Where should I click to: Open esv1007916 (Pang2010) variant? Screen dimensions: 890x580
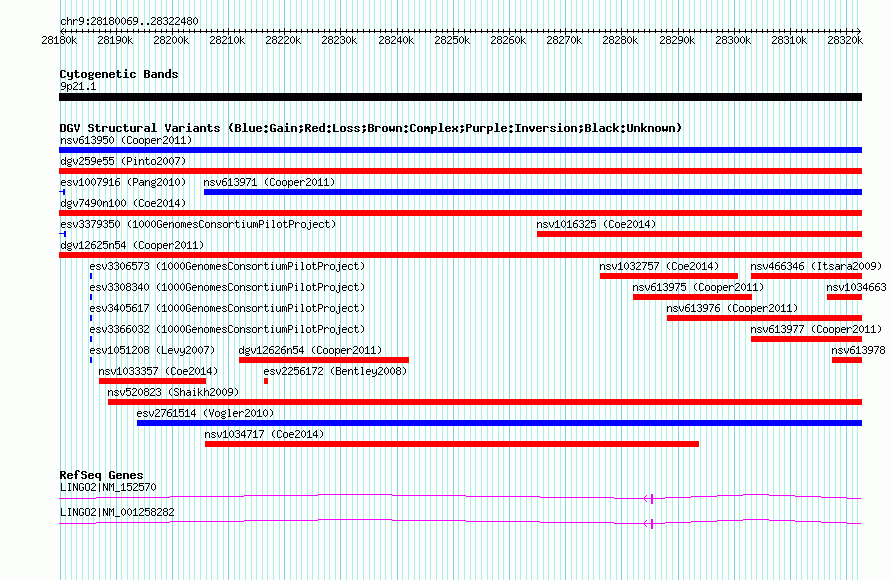click(123, 182)
